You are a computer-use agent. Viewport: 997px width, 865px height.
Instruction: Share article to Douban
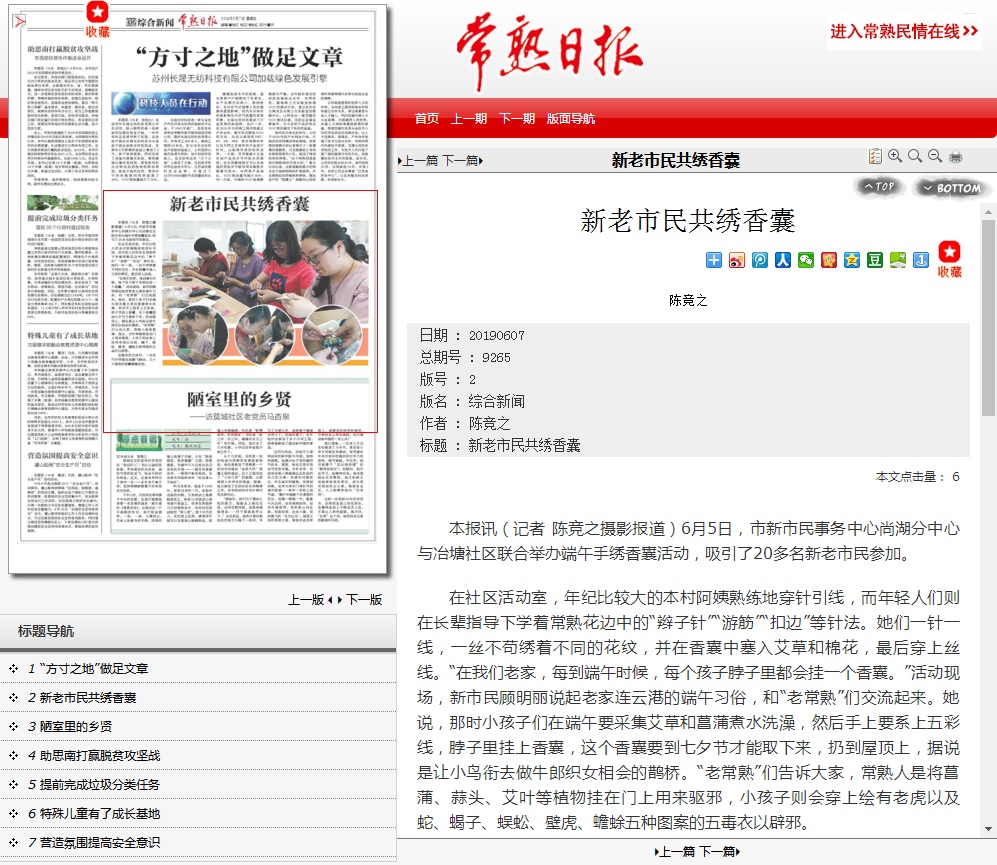point(874,260)
